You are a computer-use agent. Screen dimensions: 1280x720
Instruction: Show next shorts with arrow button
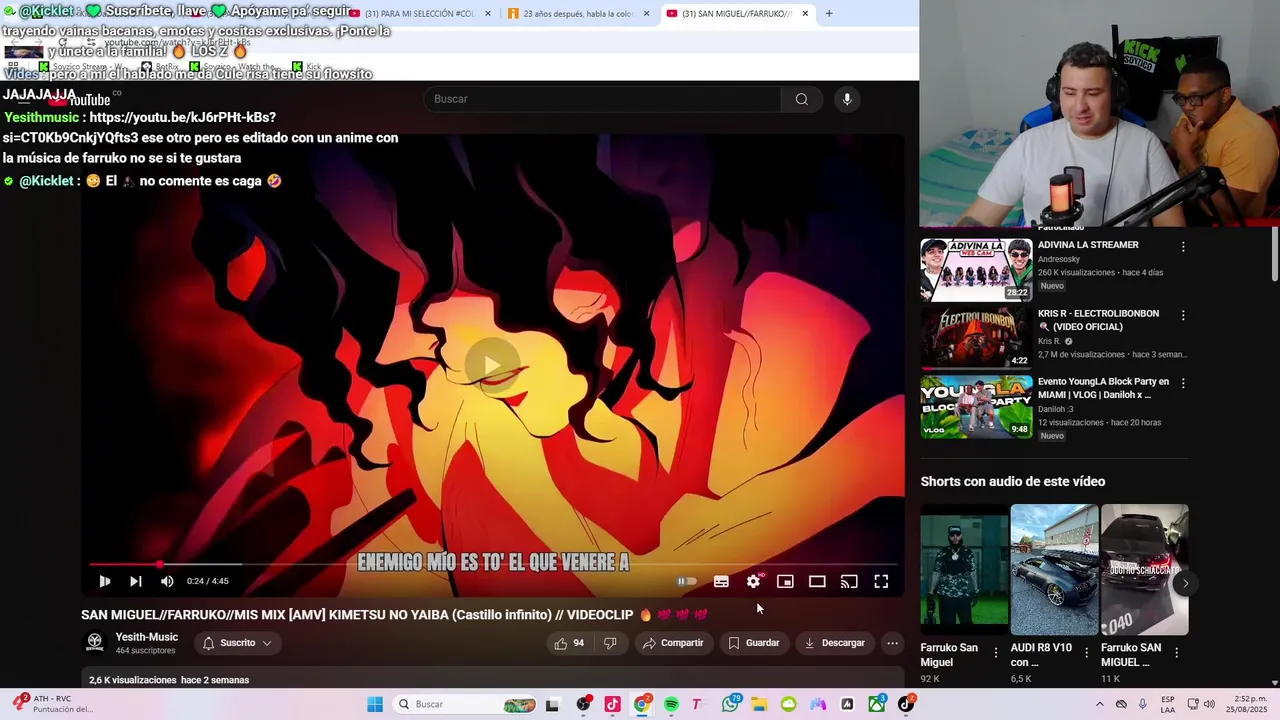coord(1185,583)
